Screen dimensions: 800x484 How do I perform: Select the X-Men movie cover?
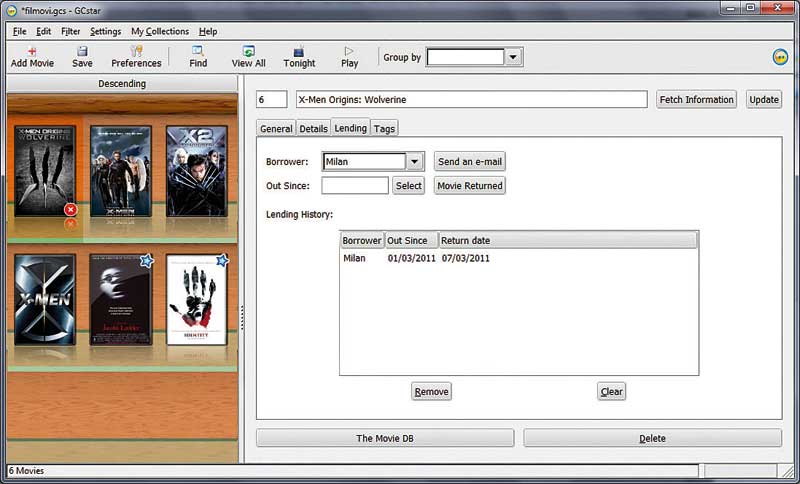45,299
